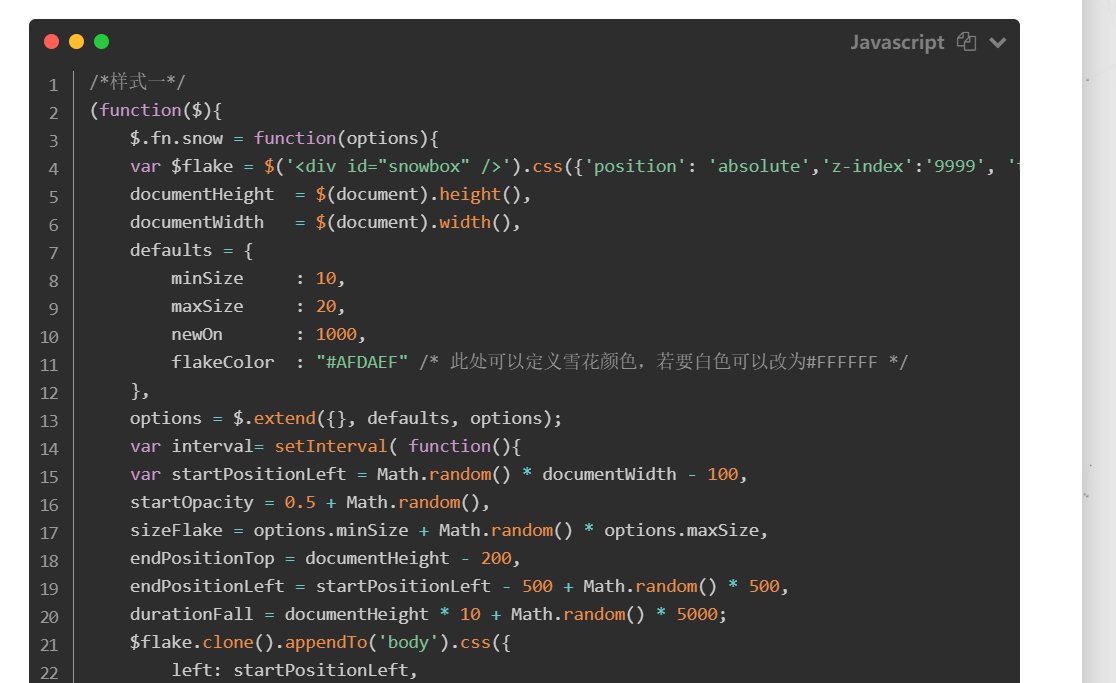
Task: Click 'snowbox' id string on line 4
Action: pyautogui.click(x=423, y=166)
